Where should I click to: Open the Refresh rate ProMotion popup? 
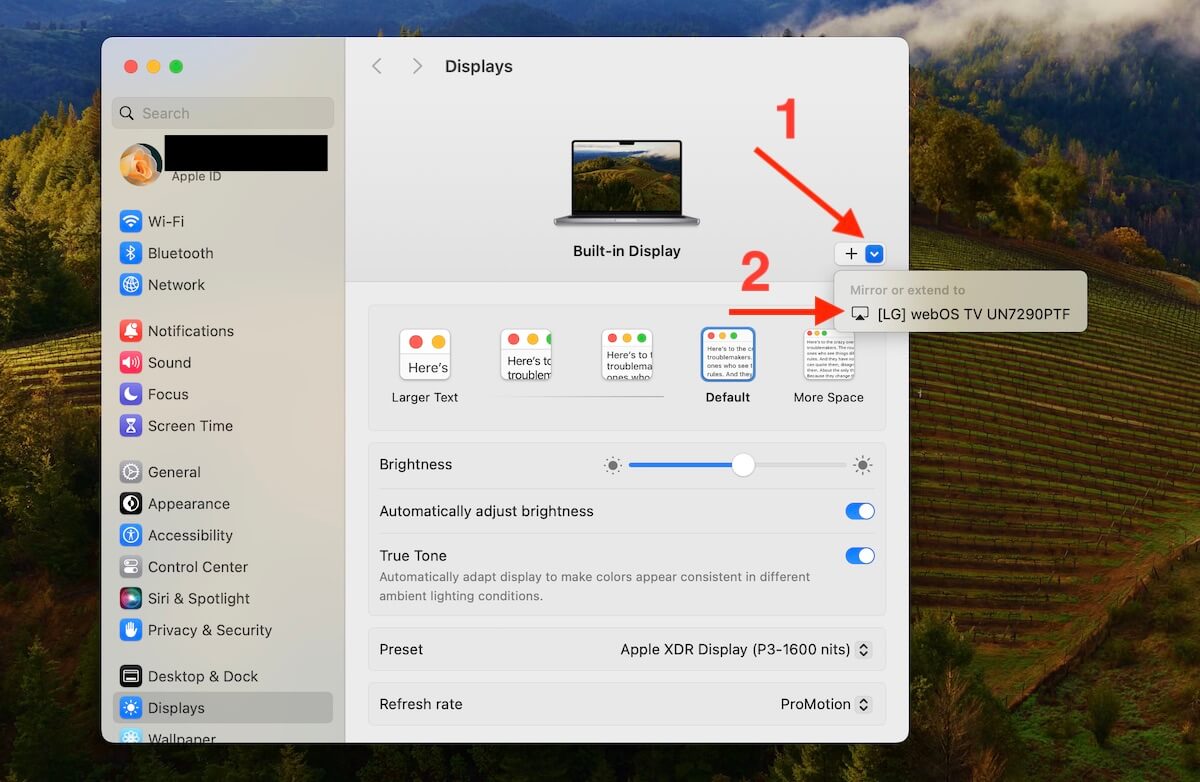coord(825,704)
